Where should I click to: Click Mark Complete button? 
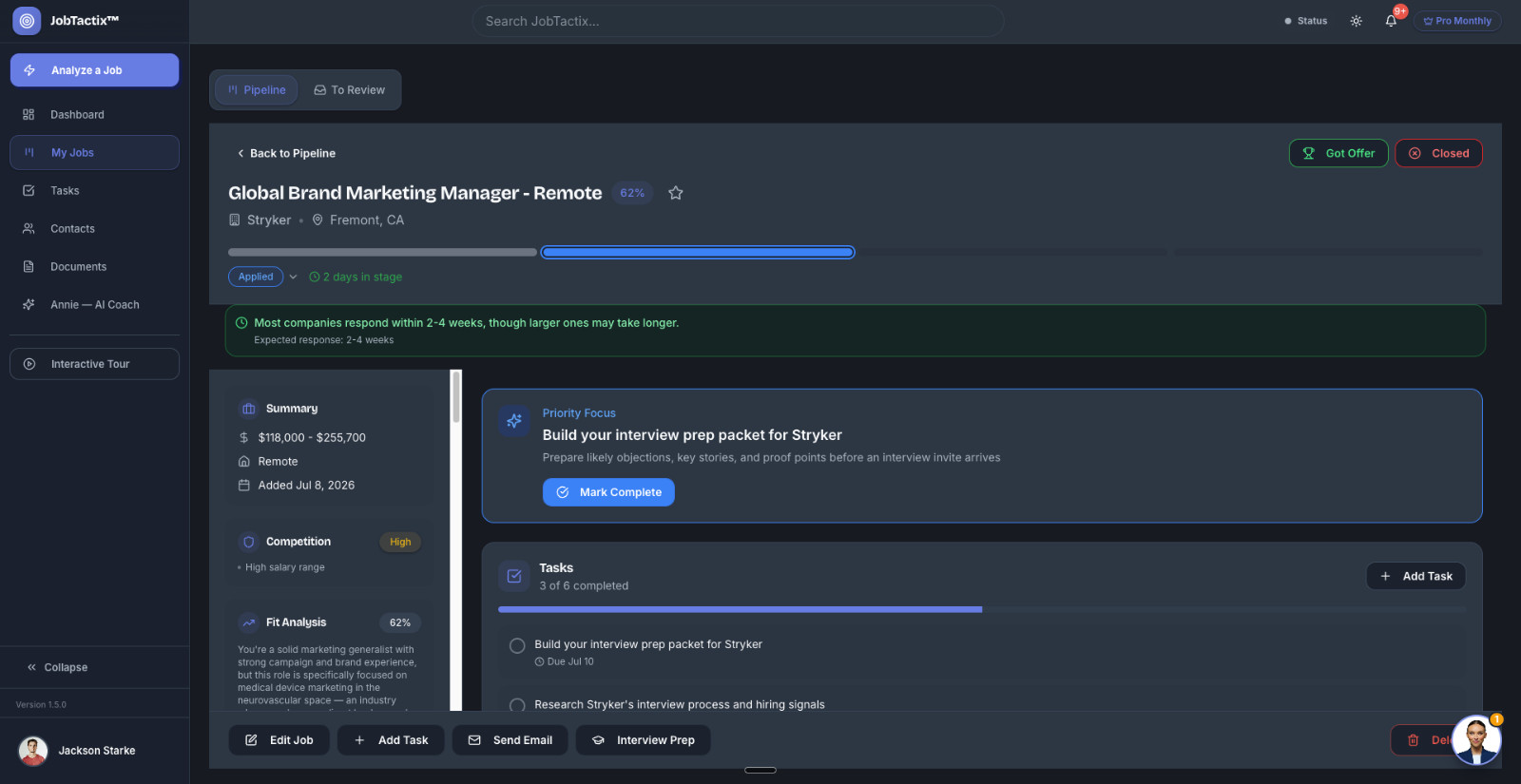(608, 492)
